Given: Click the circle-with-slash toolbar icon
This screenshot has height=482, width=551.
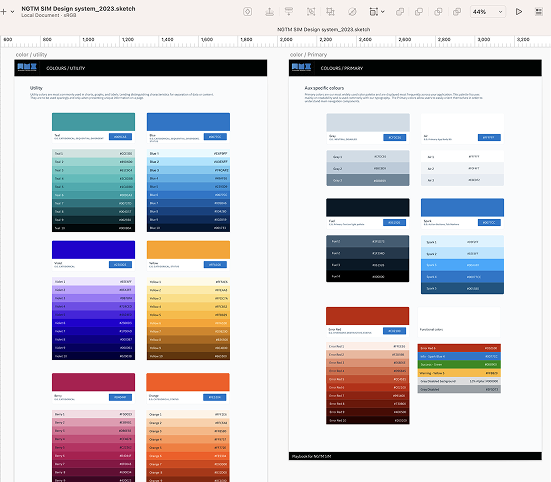Looking at the screenshot, I should pos(352,12).
